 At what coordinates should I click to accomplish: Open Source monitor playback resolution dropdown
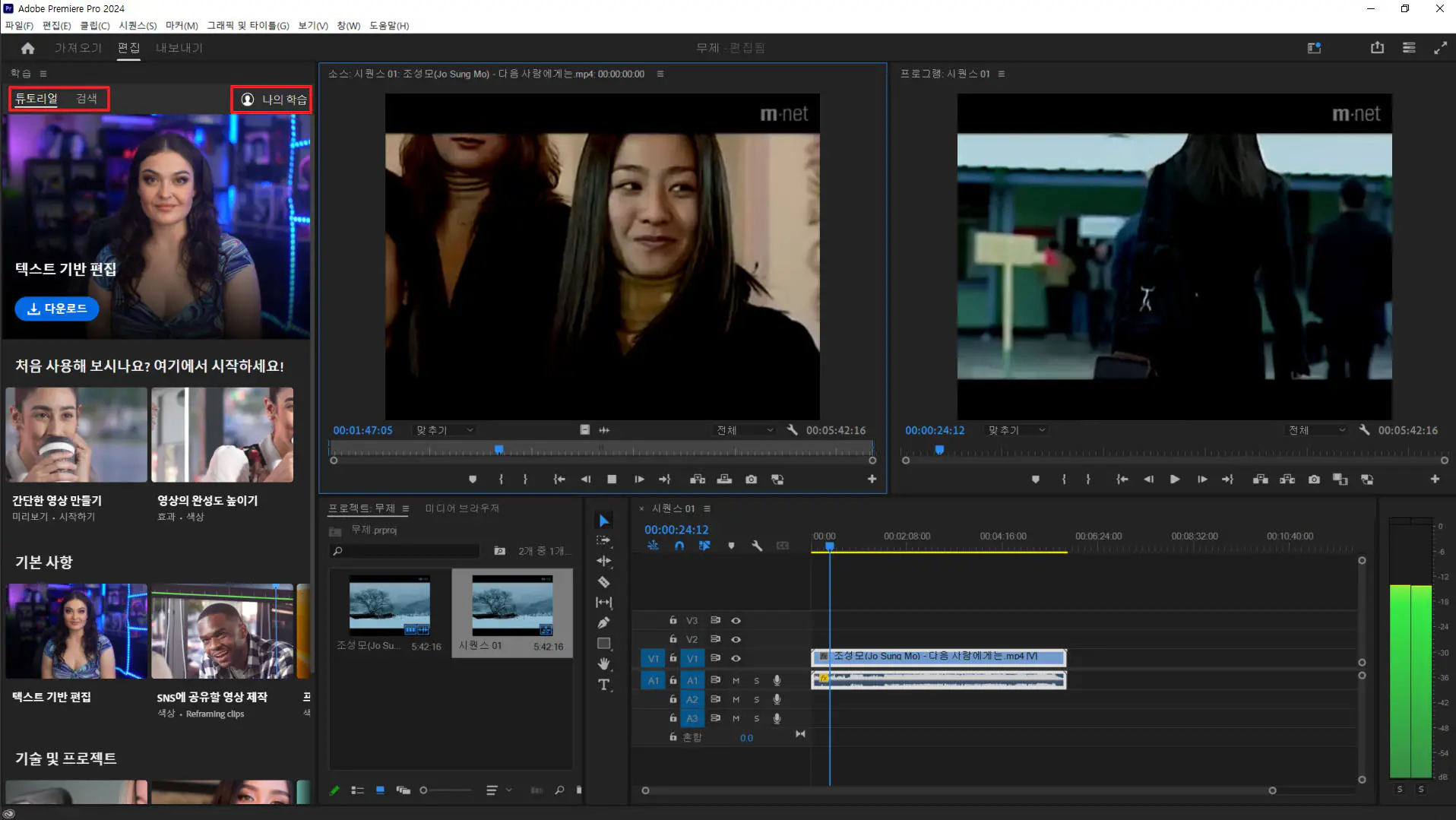pyautogui.click(x=745, y=430)
